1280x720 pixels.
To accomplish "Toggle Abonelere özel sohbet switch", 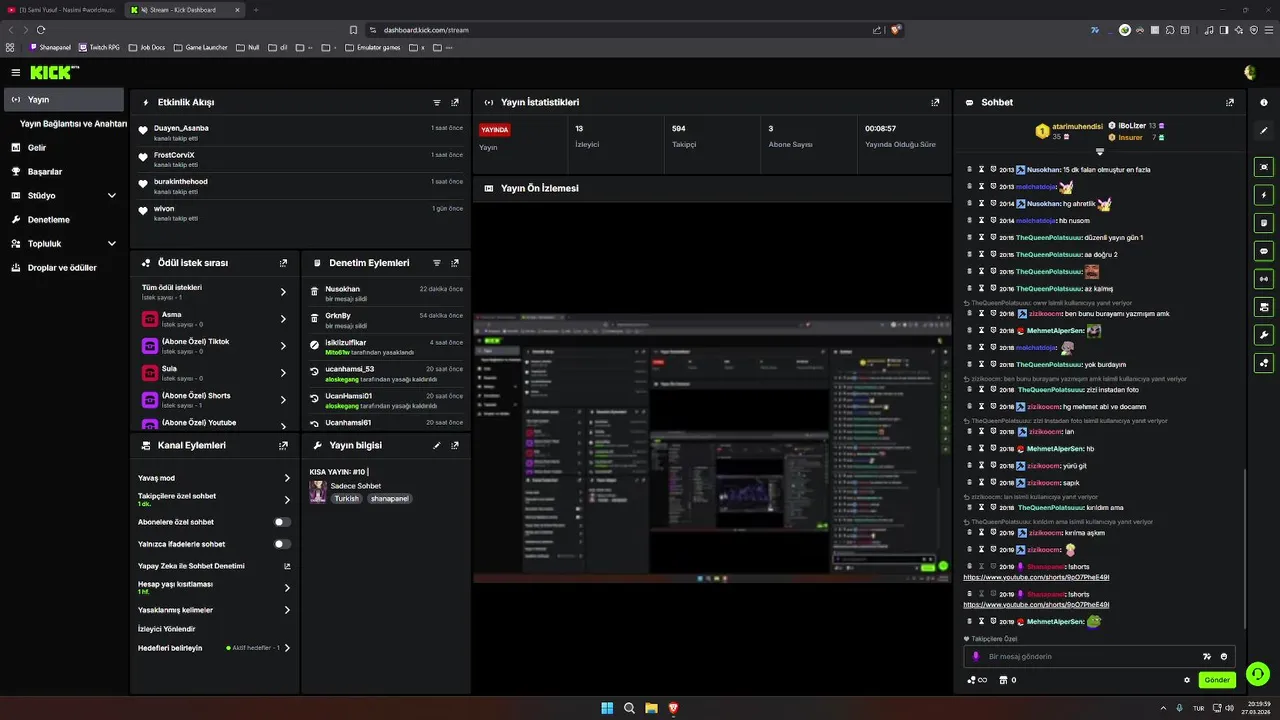I will pyautogui.click(x=283, y=522).
